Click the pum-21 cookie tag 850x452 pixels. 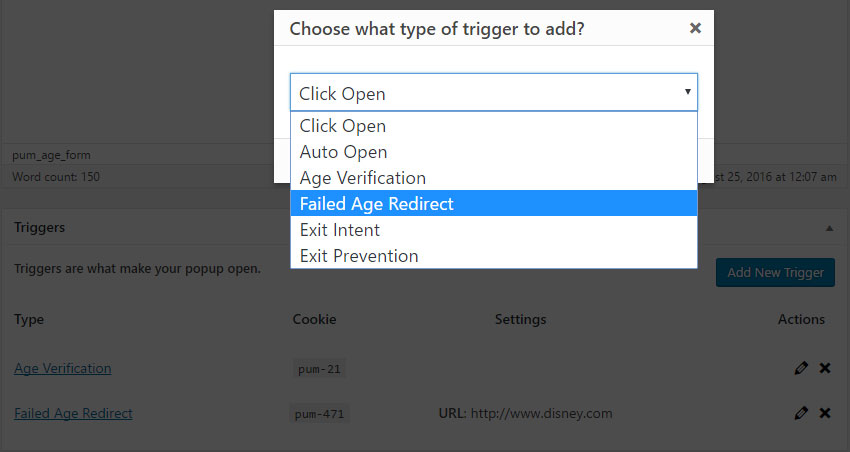pos(319,369)
